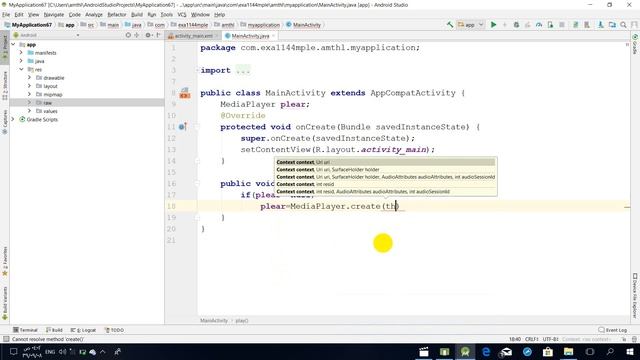This screenshot has height=360, width=640.
Task: Expand the layout folder
Action: pos(29,86)
